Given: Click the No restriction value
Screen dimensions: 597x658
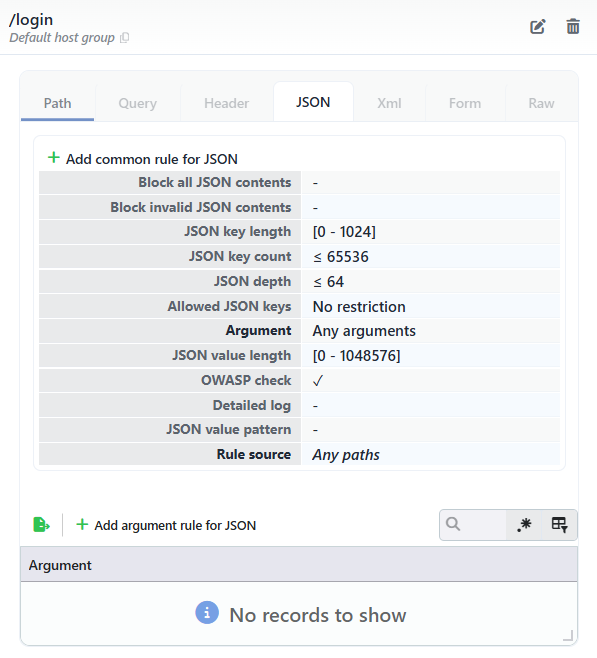Looking at the screenshot, I should pyautogui.click(x=359, y=307).
